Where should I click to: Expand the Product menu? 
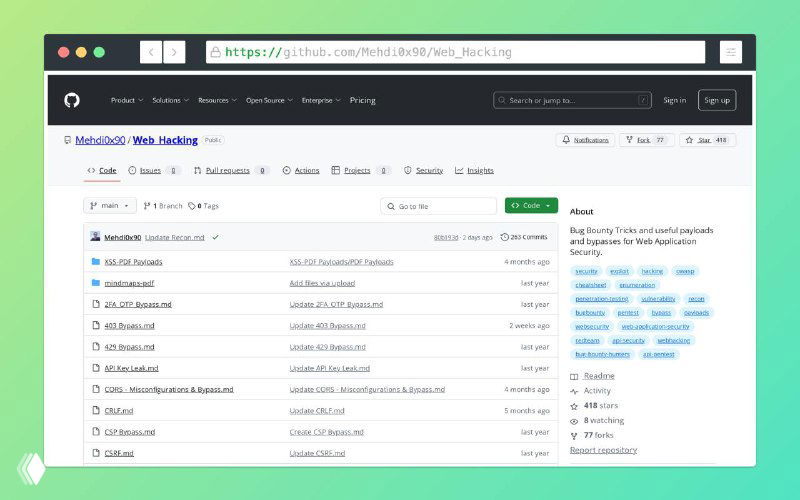(x=127, y=101)
